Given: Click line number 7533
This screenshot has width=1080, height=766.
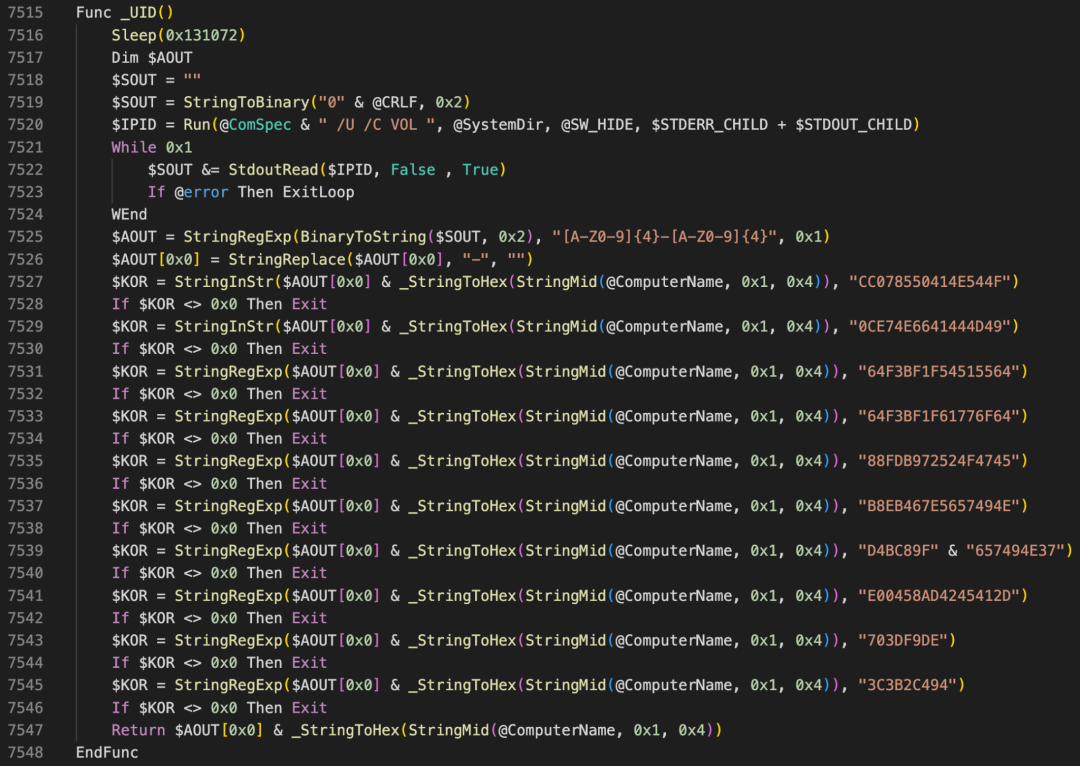Looking at the screenshot, I should pos(25,416).
